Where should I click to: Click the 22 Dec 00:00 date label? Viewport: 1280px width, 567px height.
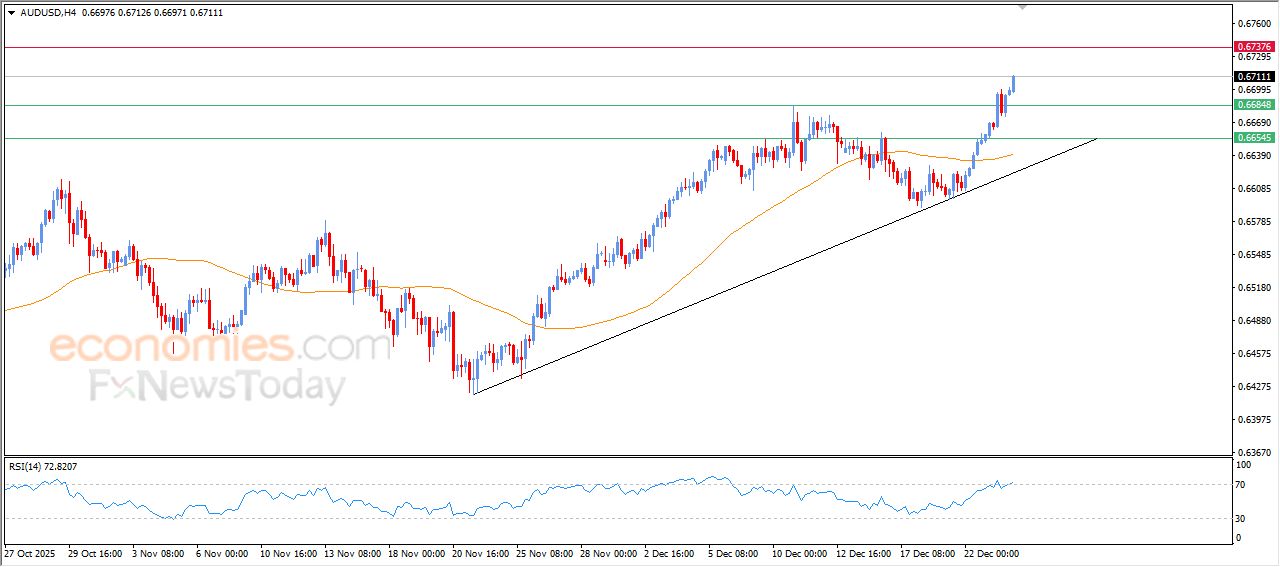click(991, 553)
